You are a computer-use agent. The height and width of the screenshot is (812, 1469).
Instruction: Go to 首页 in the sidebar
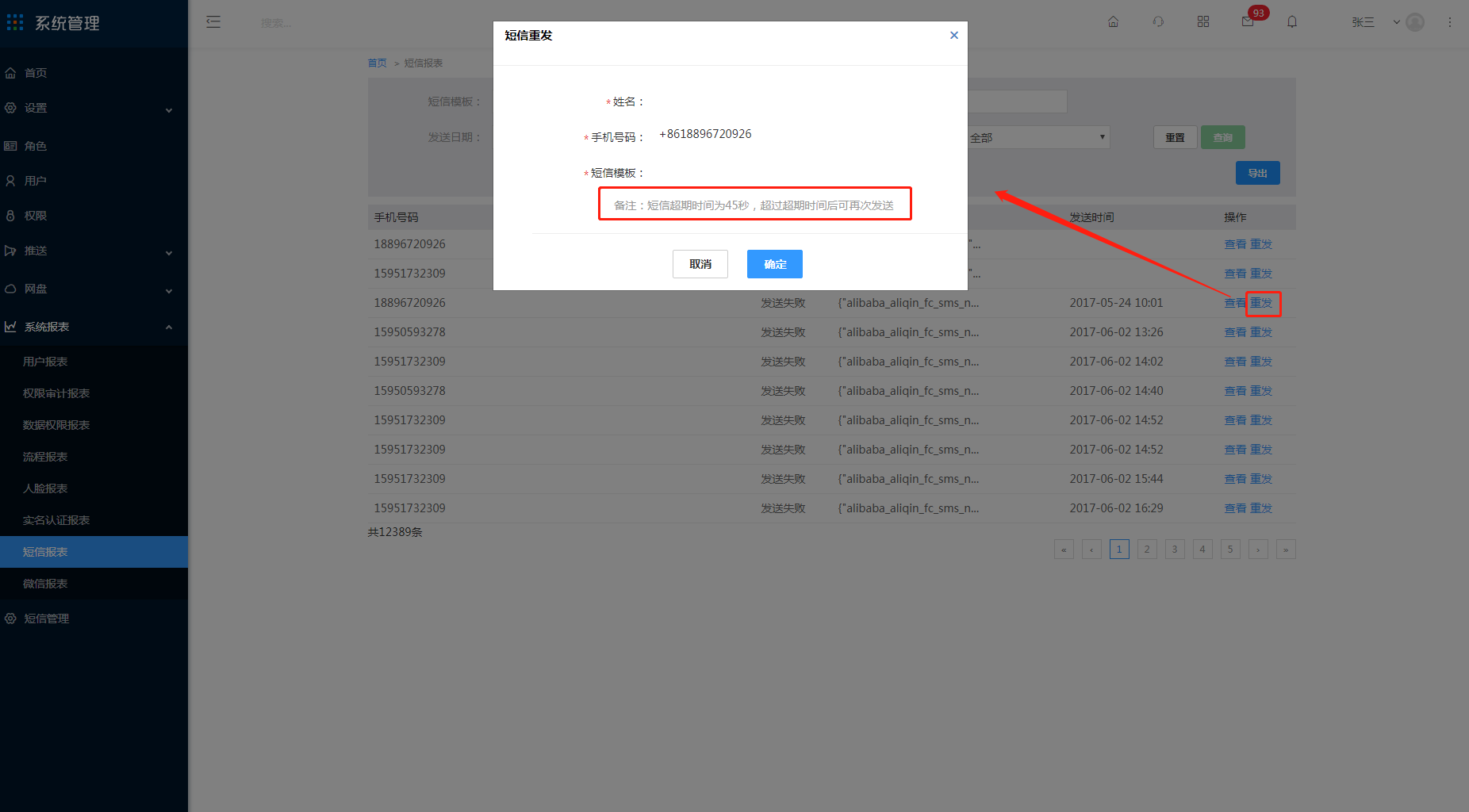pos(94,73)
